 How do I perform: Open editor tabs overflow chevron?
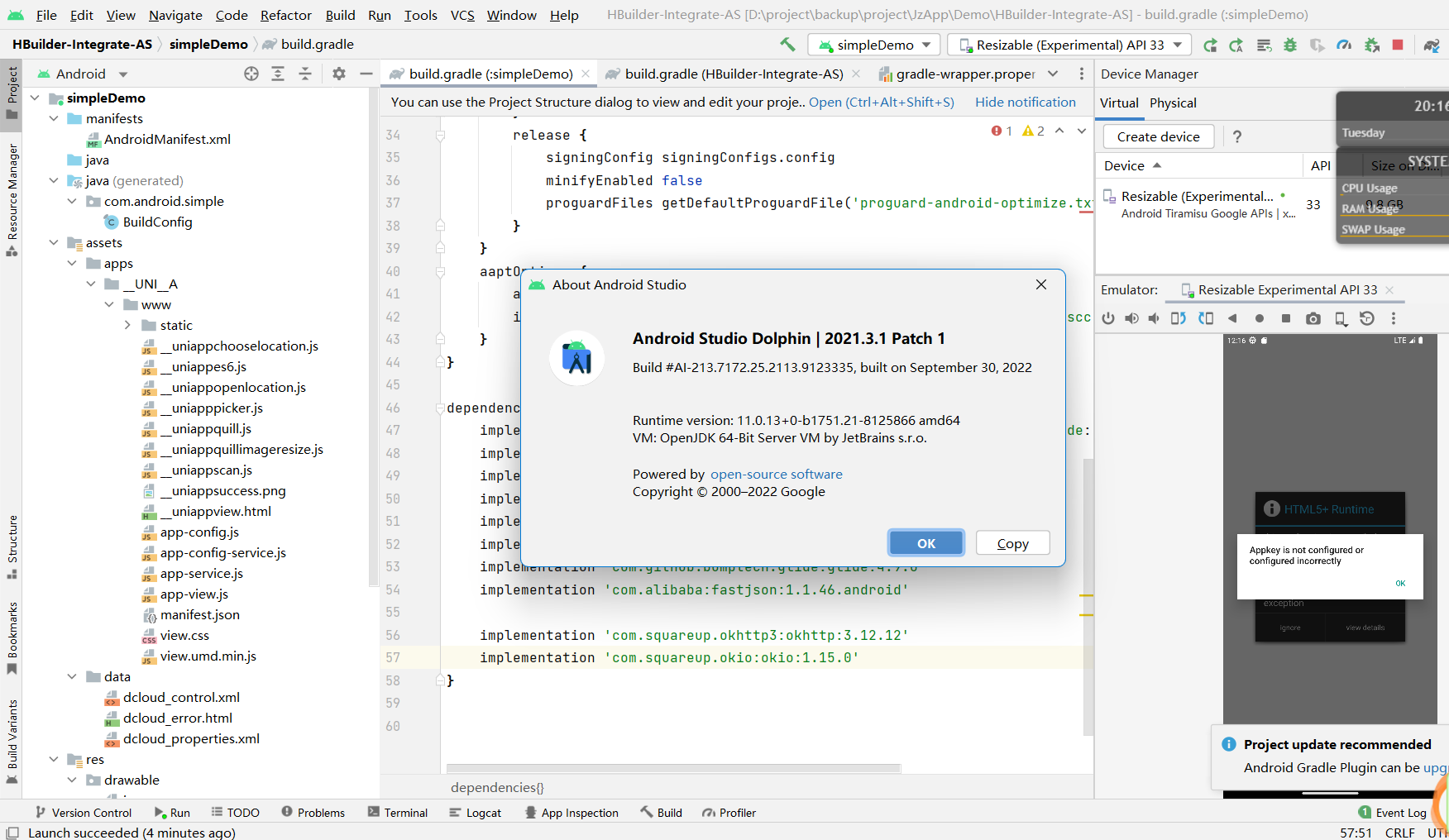point(1053,74)
